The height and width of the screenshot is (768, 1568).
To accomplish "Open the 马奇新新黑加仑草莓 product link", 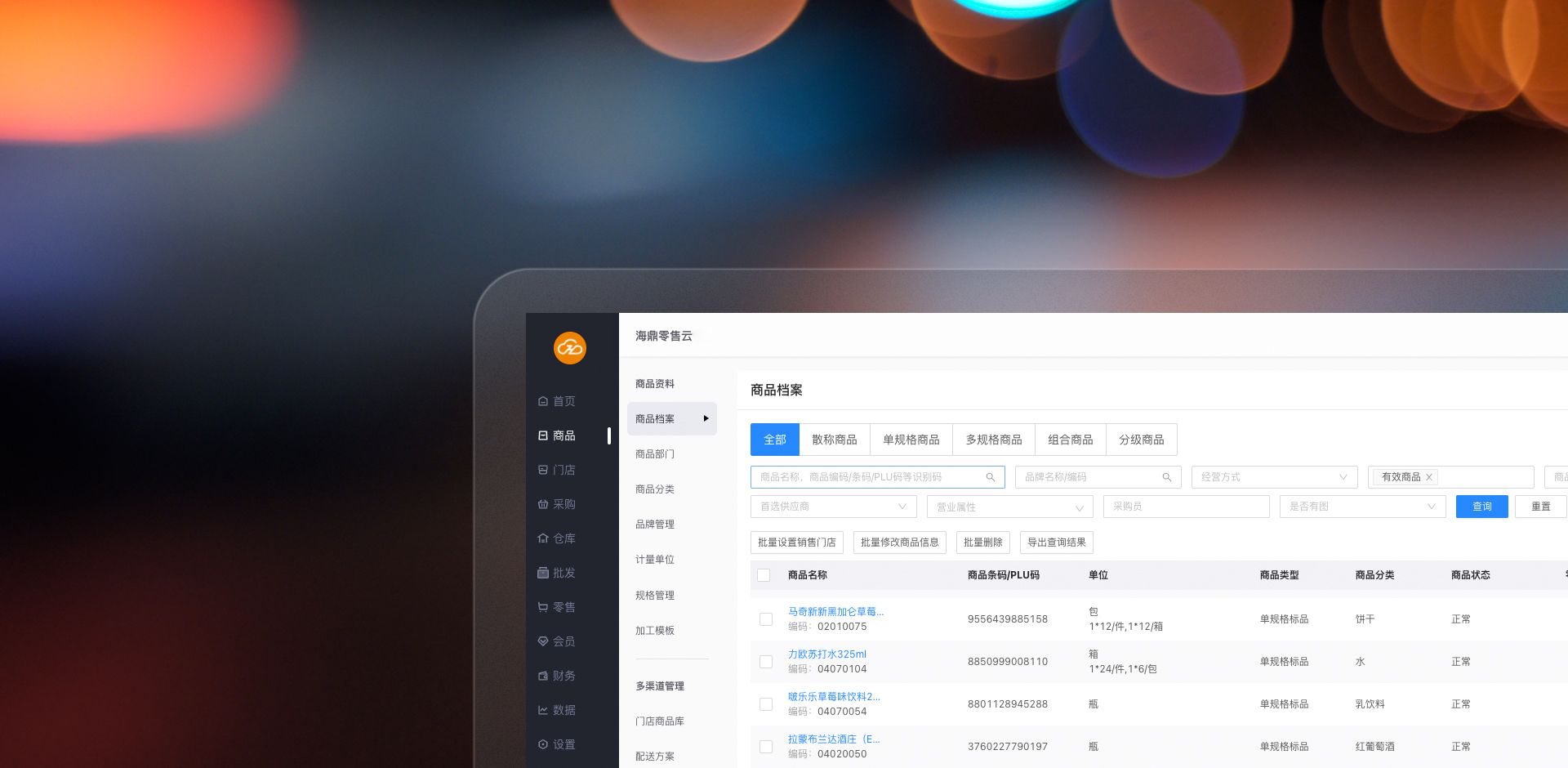I will pos(835,612).
